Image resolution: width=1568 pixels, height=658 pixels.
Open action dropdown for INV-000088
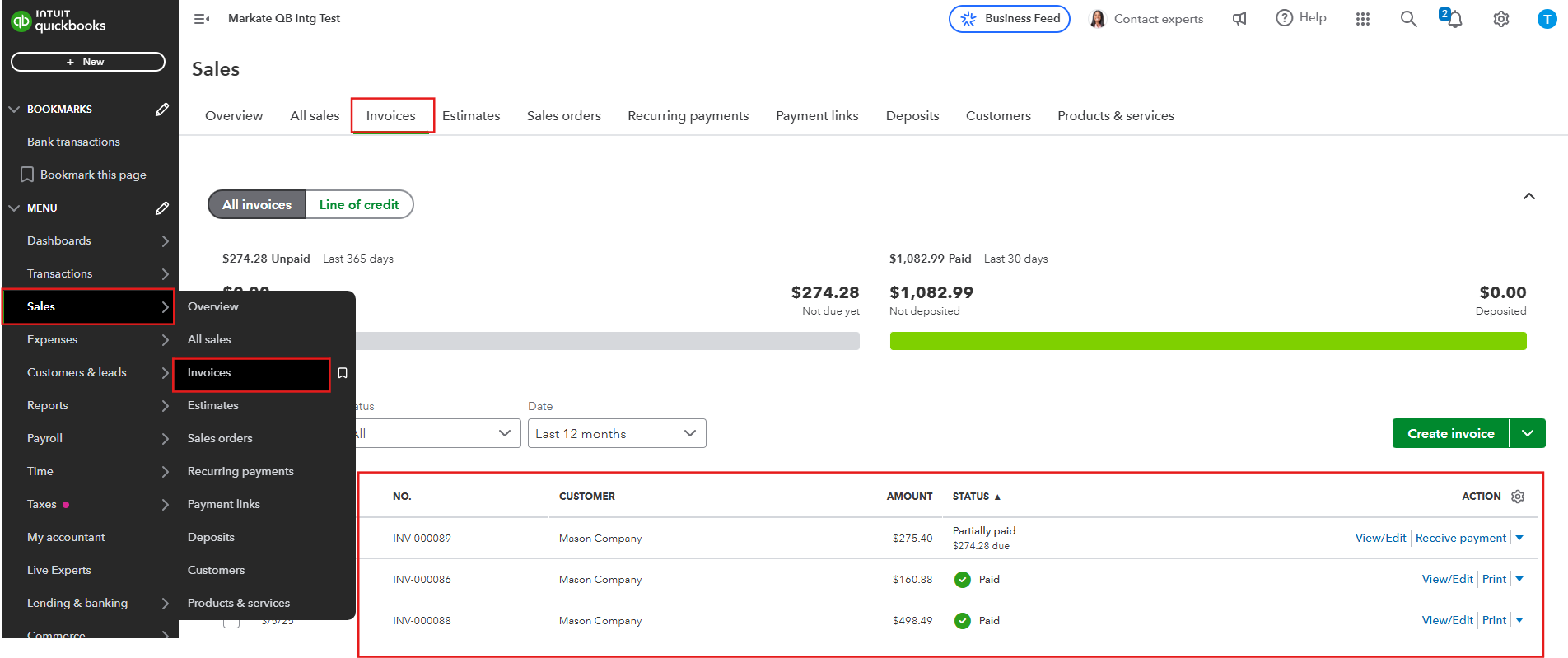1519,620
